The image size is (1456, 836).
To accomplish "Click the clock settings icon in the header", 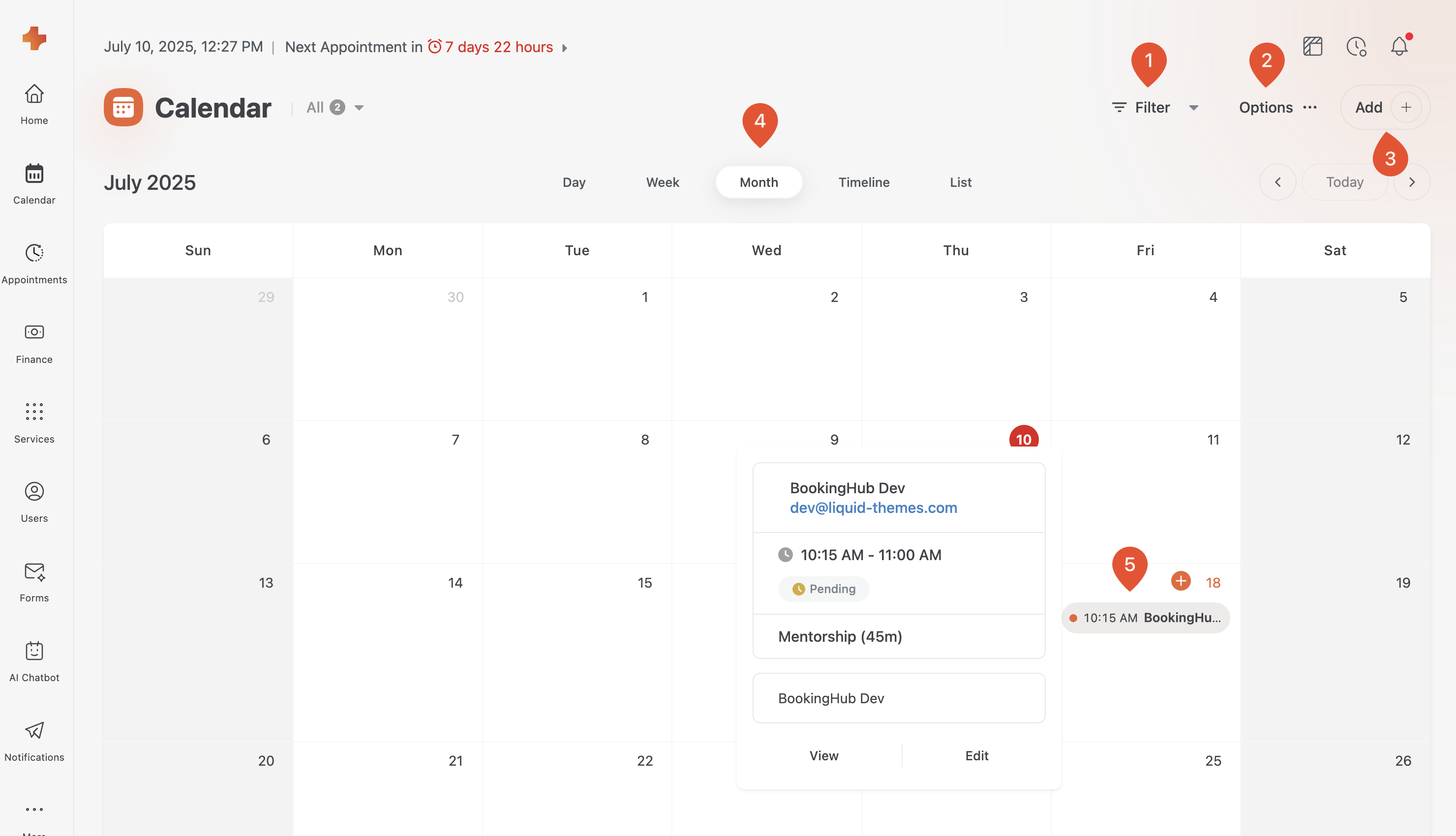I will click(1356, 47).
